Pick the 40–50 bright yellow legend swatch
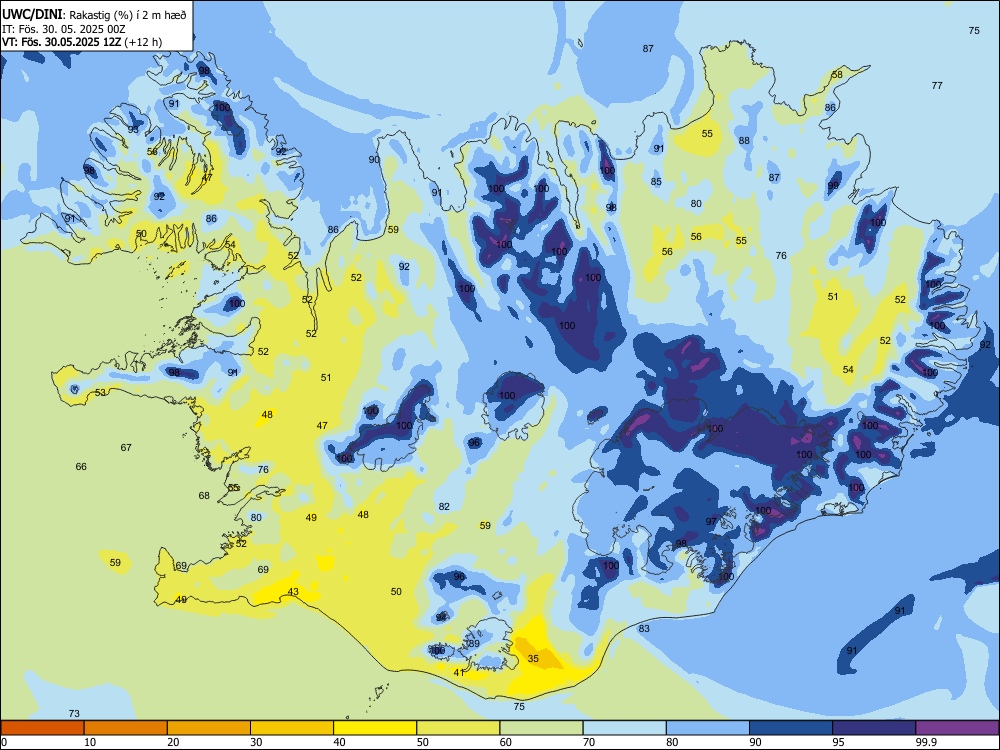This screenshot has height=750, width=1000. 375,728
